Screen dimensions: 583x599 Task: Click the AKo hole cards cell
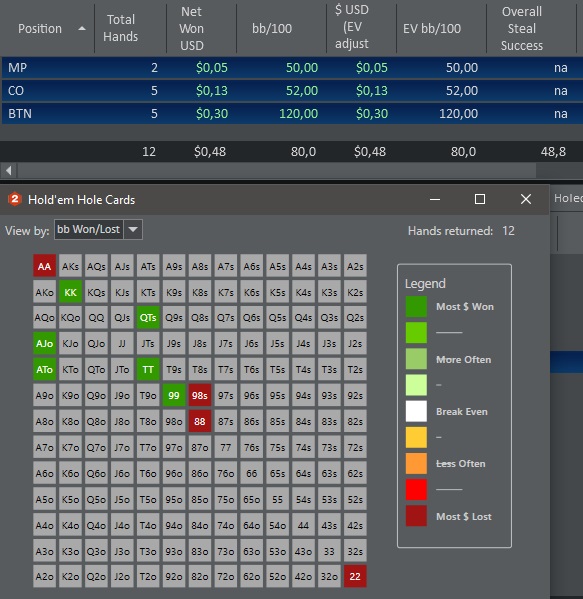point(44,292)
